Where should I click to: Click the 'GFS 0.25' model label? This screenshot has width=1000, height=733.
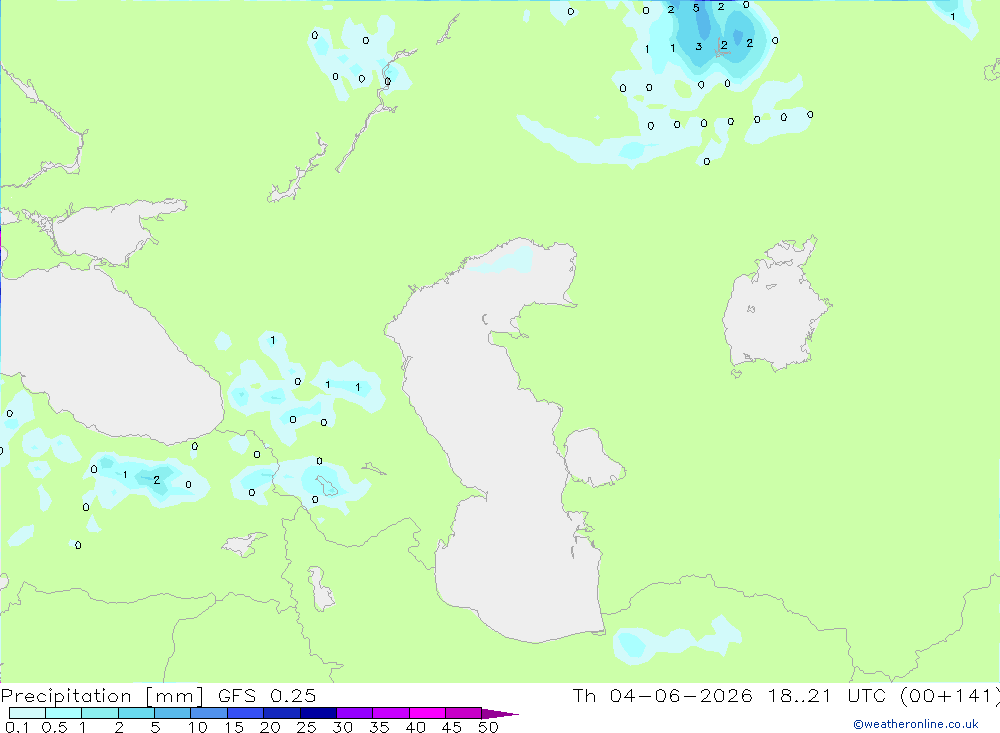pos(267,695)
